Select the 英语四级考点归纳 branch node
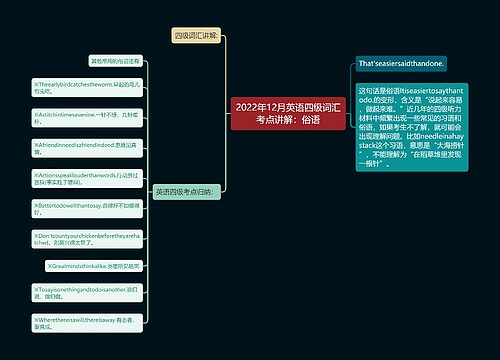 point(187,192)
